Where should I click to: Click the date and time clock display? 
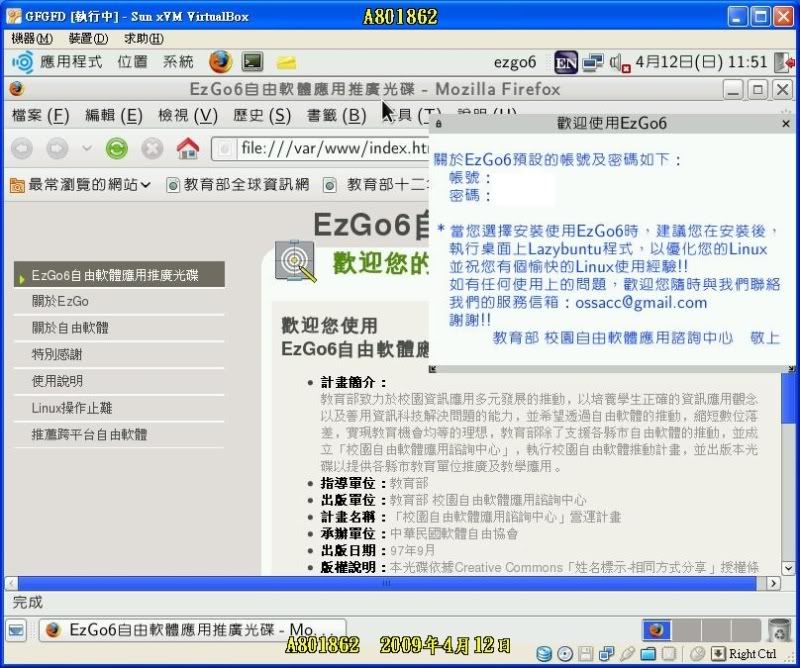click(x=701, y=62)
